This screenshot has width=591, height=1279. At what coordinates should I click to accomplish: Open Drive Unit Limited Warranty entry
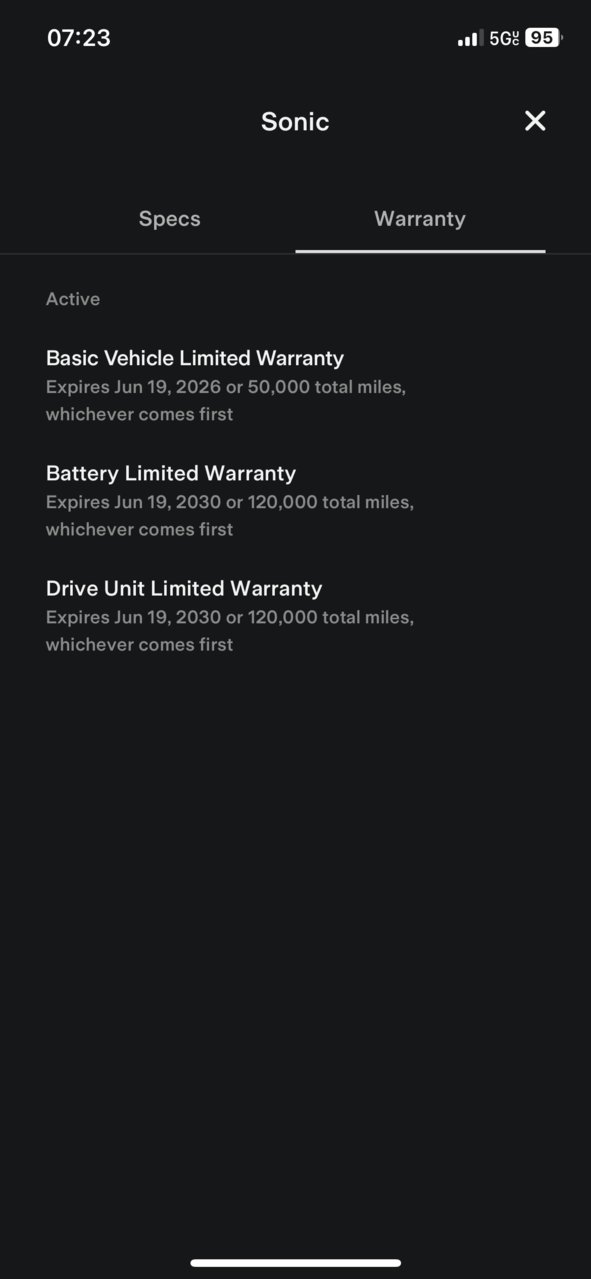tap(230, 615)
